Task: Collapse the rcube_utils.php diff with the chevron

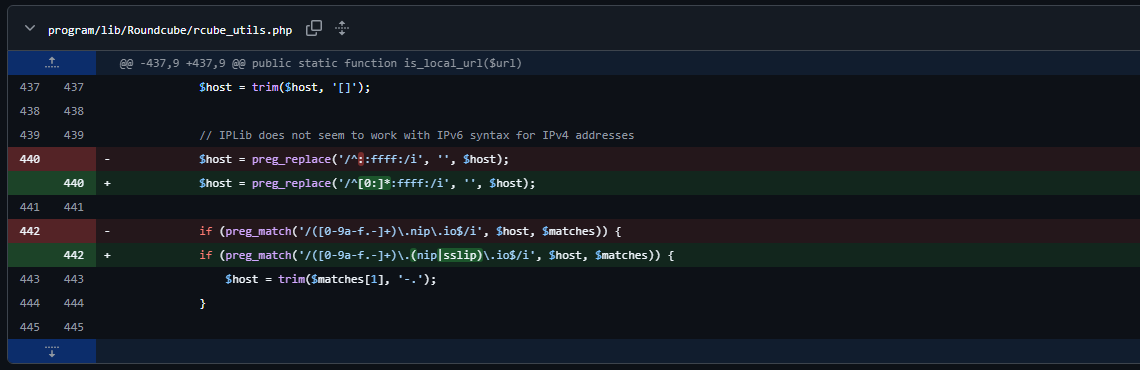Action: click(x=30, y=28)
